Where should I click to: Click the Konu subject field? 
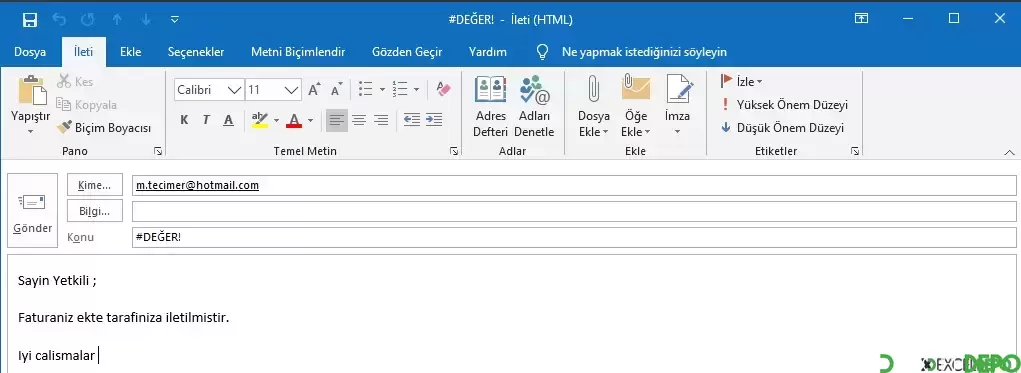coord(574,238)
